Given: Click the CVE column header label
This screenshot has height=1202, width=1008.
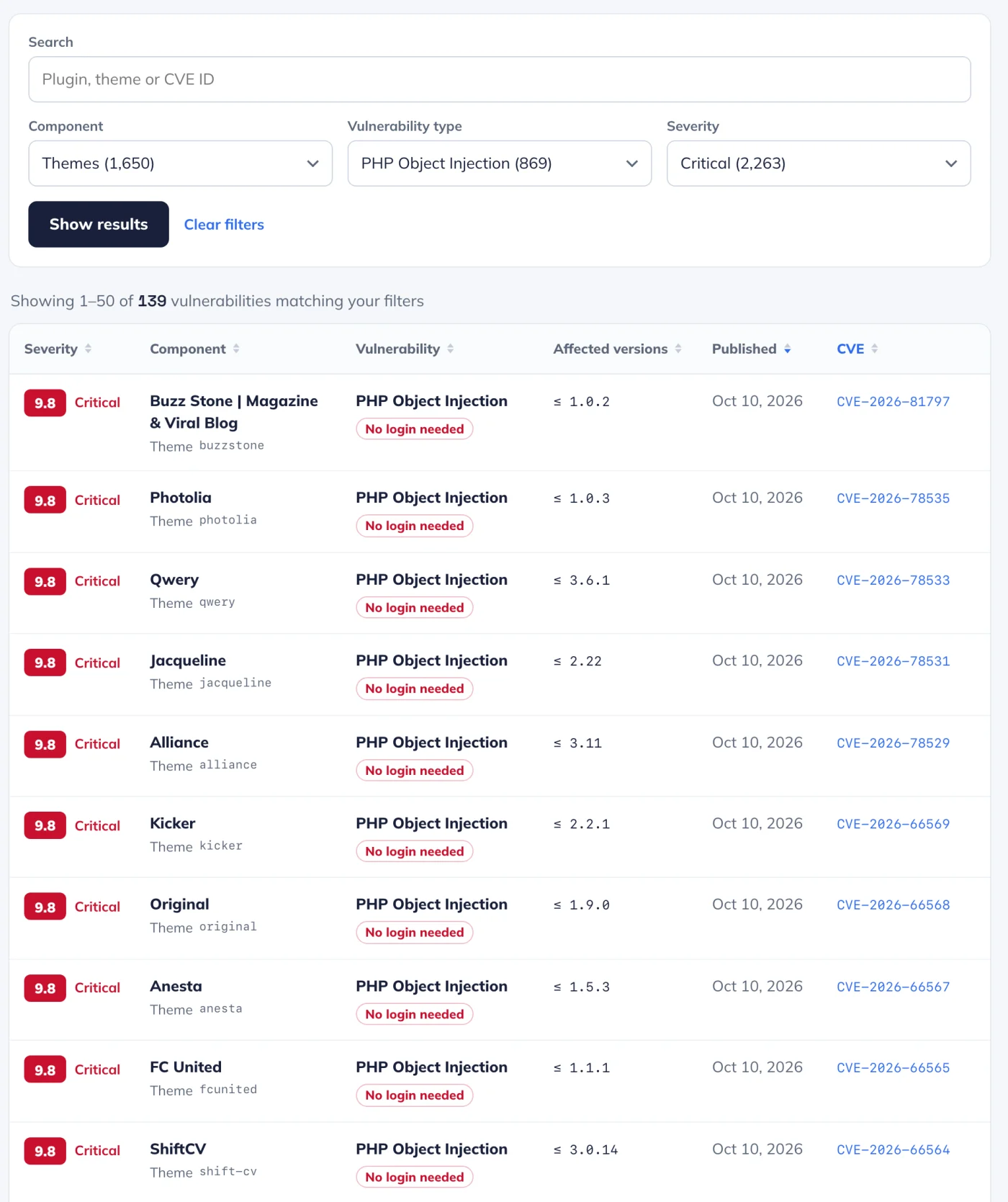Looking at the screenshot, I should click(x=850, y=349).
